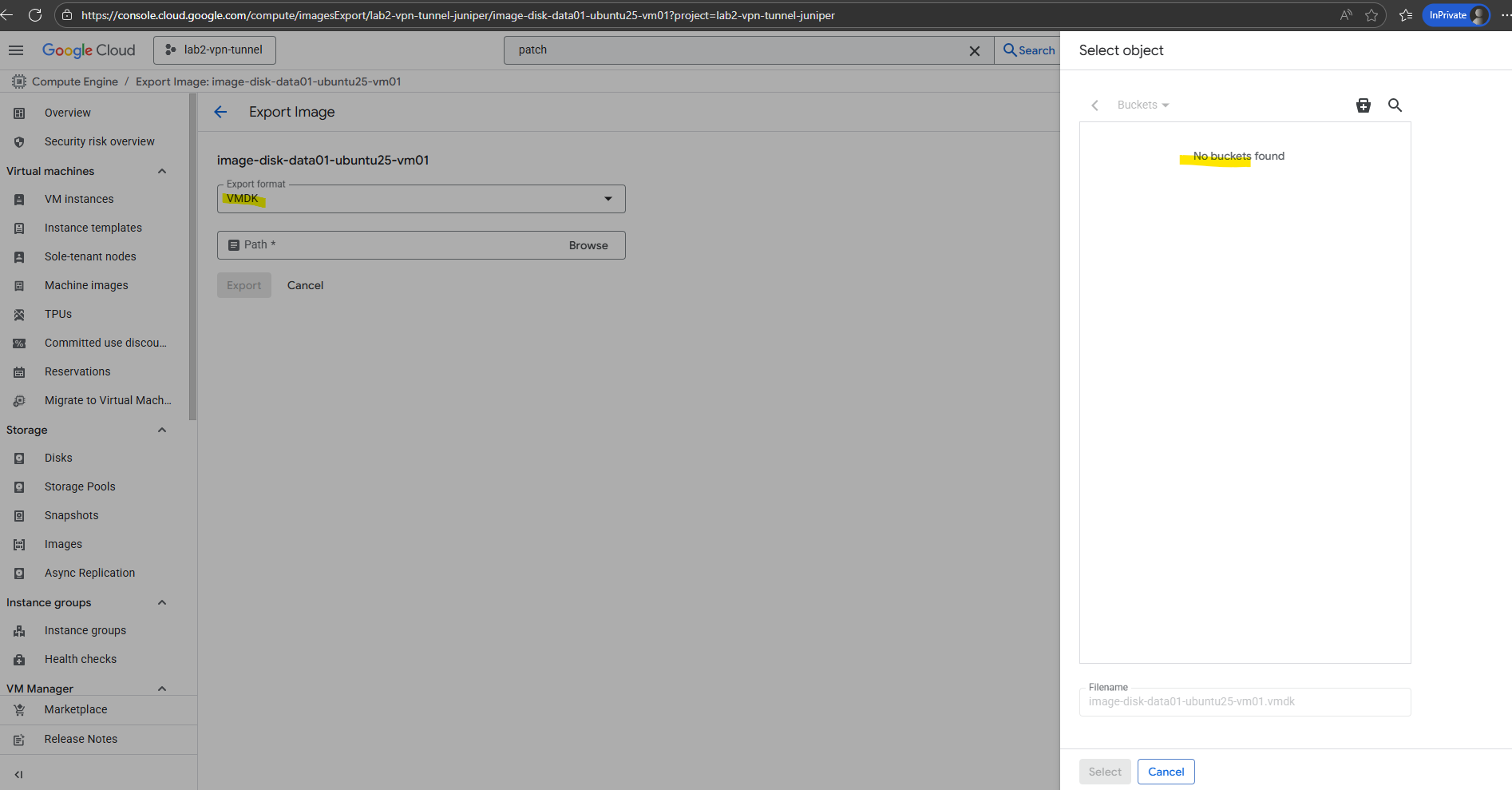Go back in the bucket browser
Image resolution: width=1512 pixels, height=790 pixels.
(x=1095, y=105)
